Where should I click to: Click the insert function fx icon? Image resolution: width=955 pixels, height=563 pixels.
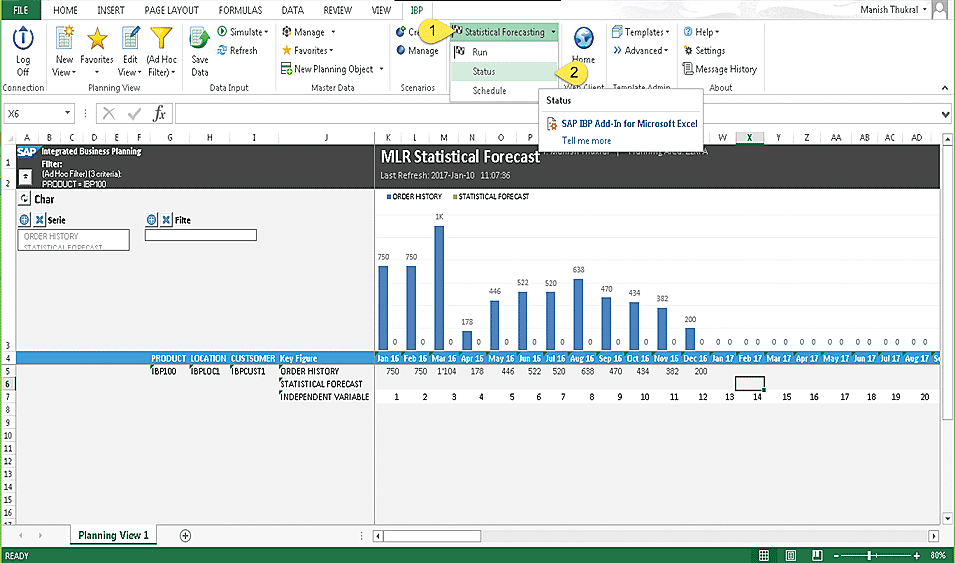160,113
